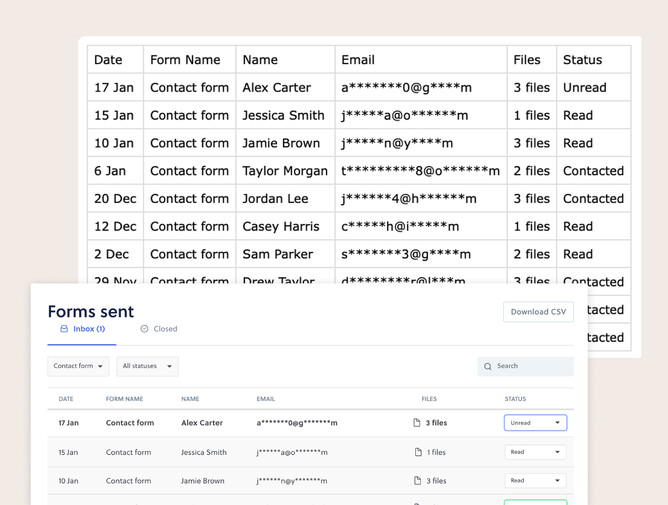Viewport: 668px width, 505px height.
Task: Change Read status dropdown for Jessica Smith
Action: (x=535, y=452)
